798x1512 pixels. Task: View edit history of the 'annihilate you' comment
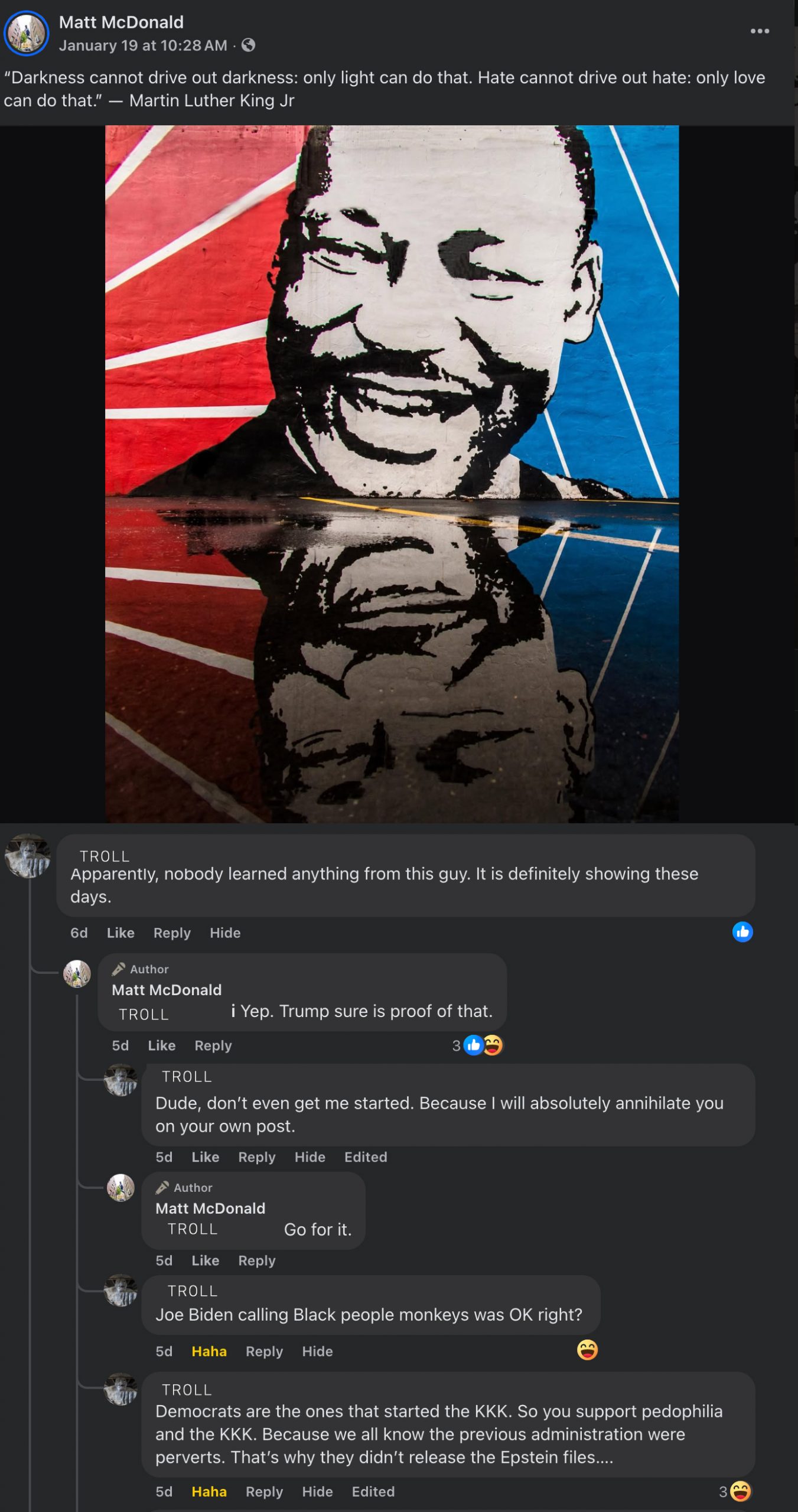[x=366, y=1157]
